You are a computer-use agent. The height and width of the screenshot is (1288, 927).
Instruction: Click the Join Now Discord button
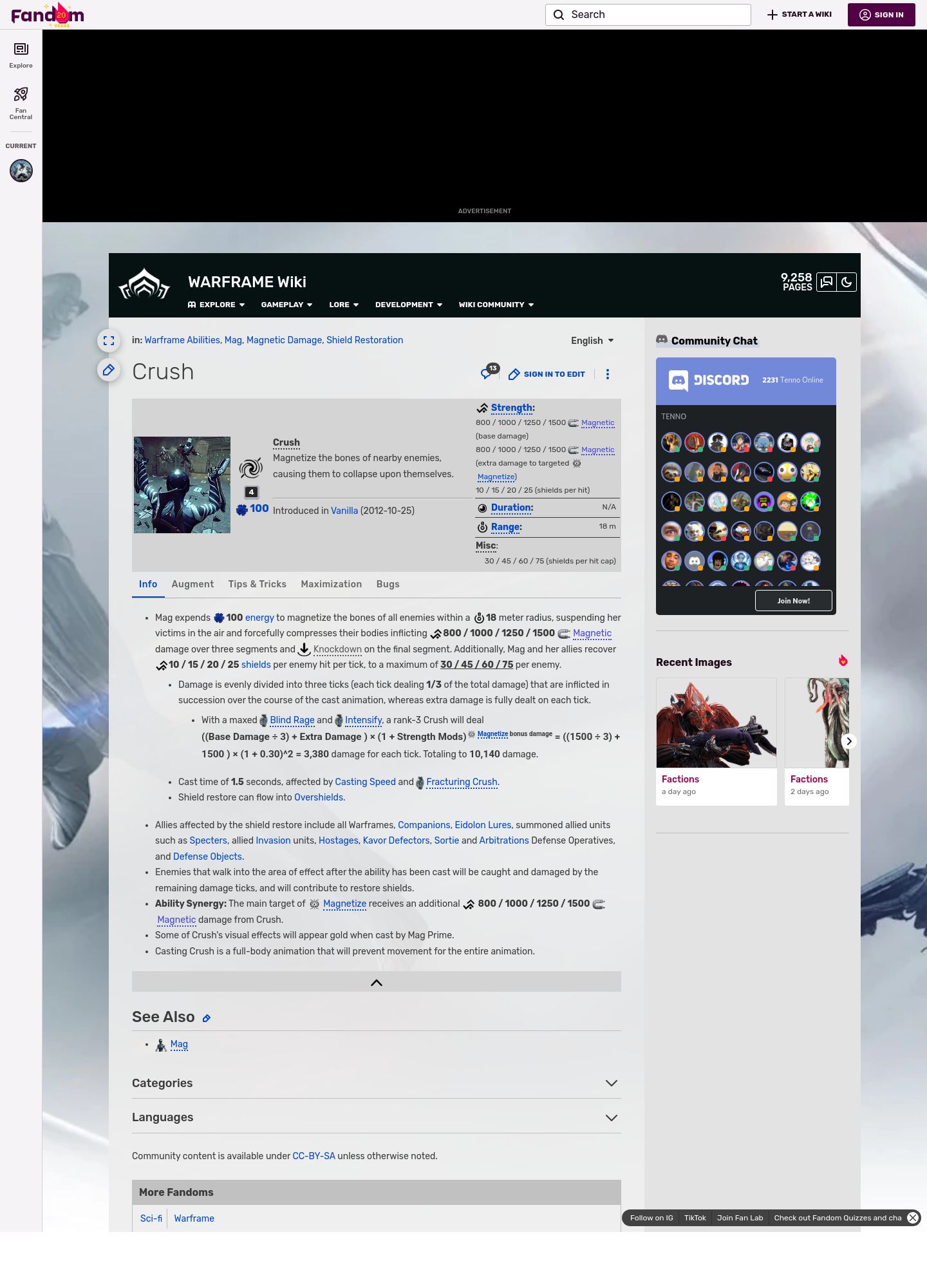pyautogui.click(x=793, y=601)
